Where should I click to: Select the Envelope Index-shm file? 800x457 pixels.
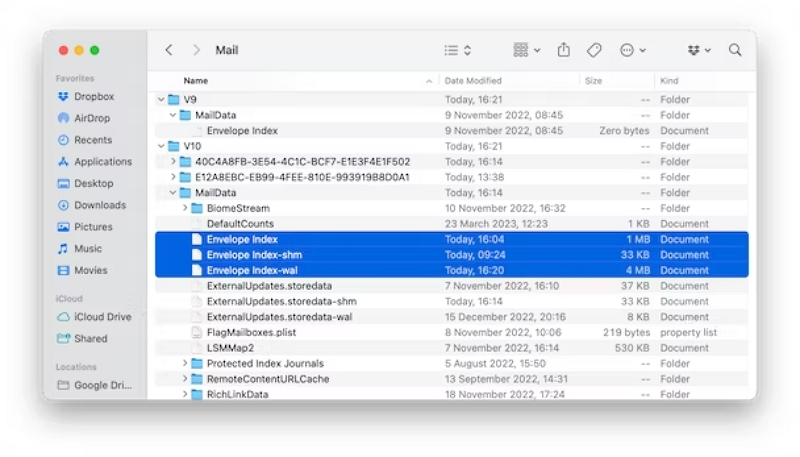(452, 255)
